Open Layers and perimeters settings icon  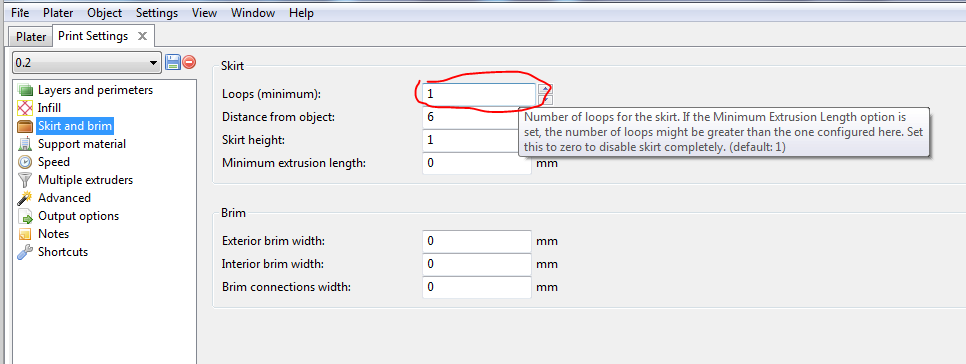[x=25, y=91]
